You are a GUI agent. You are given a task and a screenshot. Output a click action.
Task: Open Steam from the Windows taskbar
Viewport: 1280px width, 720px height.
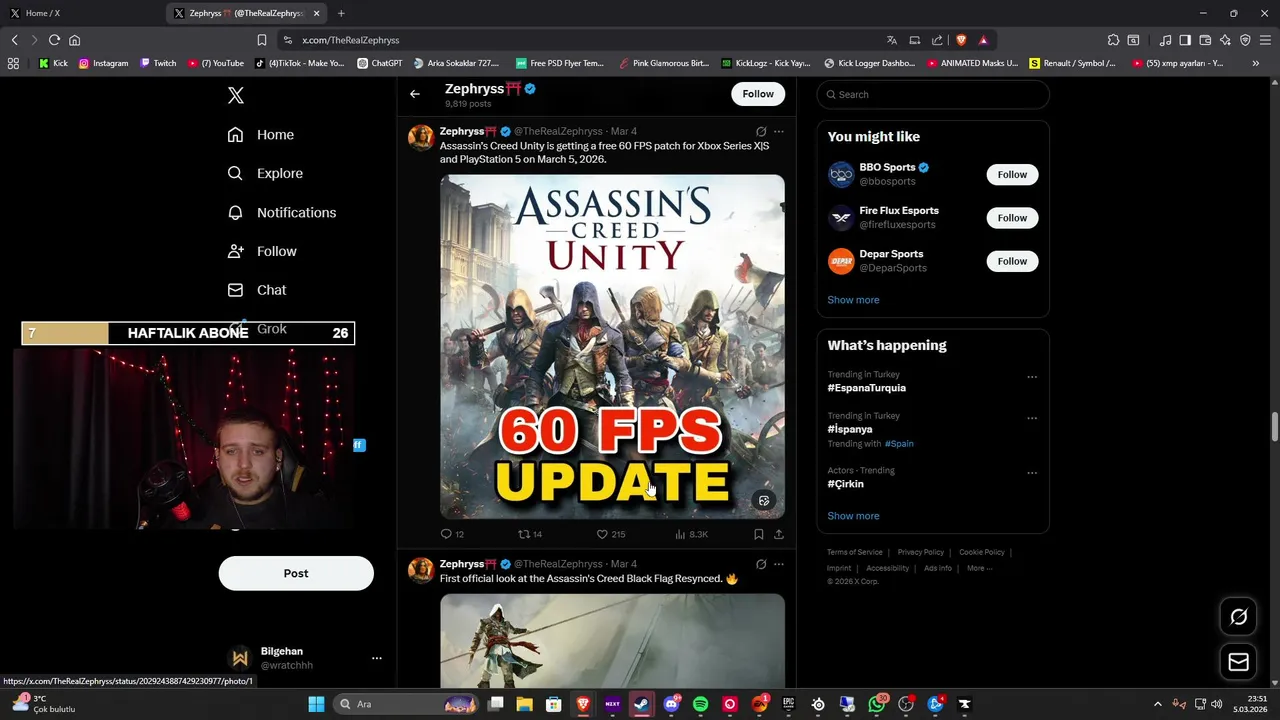coord(641,704)
